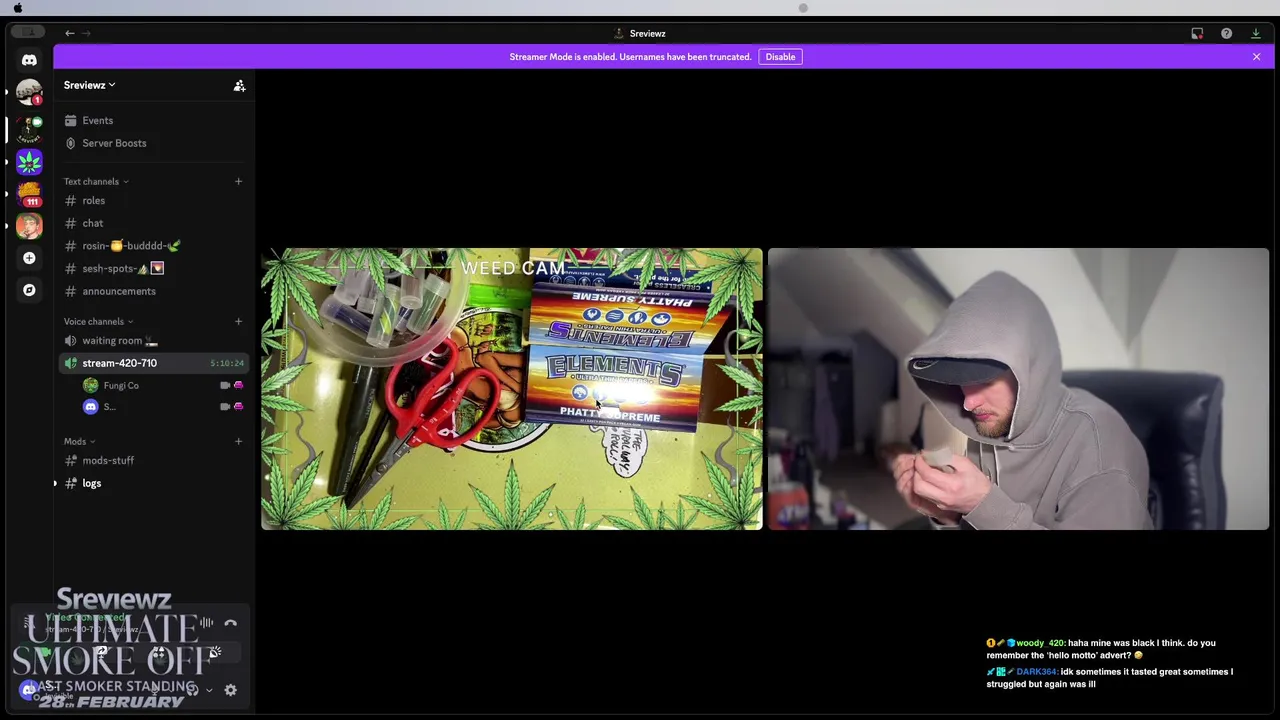Viewport: 1280px width, 720px height.
Task: Open the audio device chevron near settings gear
Action: 209,690
